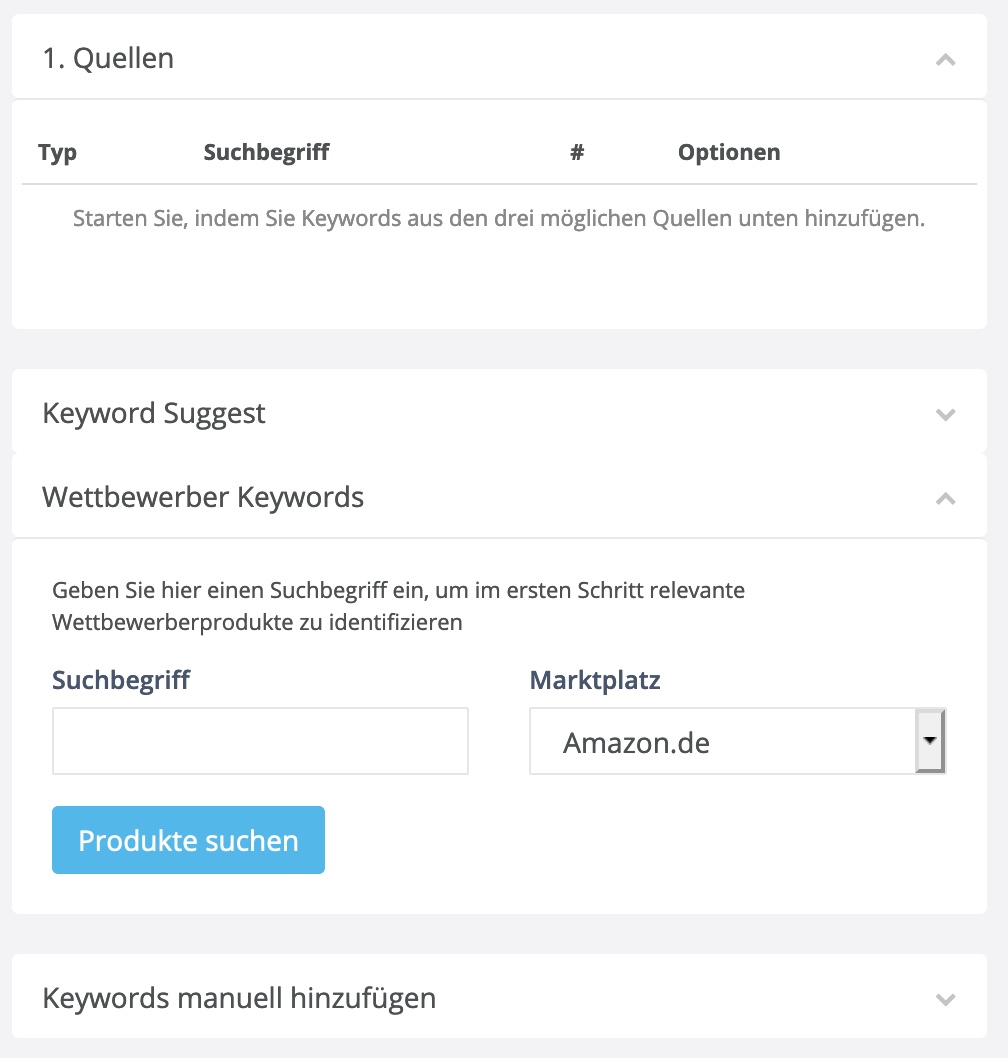Viewport: 1008px width, 1058px height.
Task: Expand Keywords manuell hinzufügen via chevron
Action: [x=945, y=999]
